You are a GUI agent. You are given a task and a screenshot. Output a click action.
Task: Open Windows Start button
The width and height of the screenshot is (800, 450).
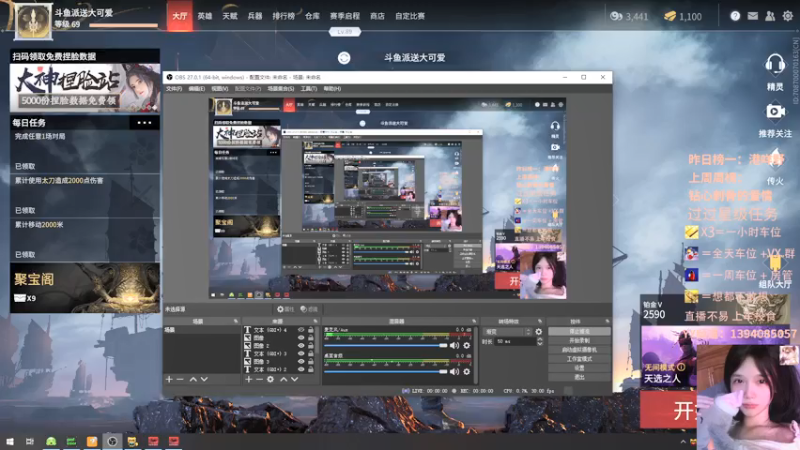pyautogui.click(x=10, y=441)
